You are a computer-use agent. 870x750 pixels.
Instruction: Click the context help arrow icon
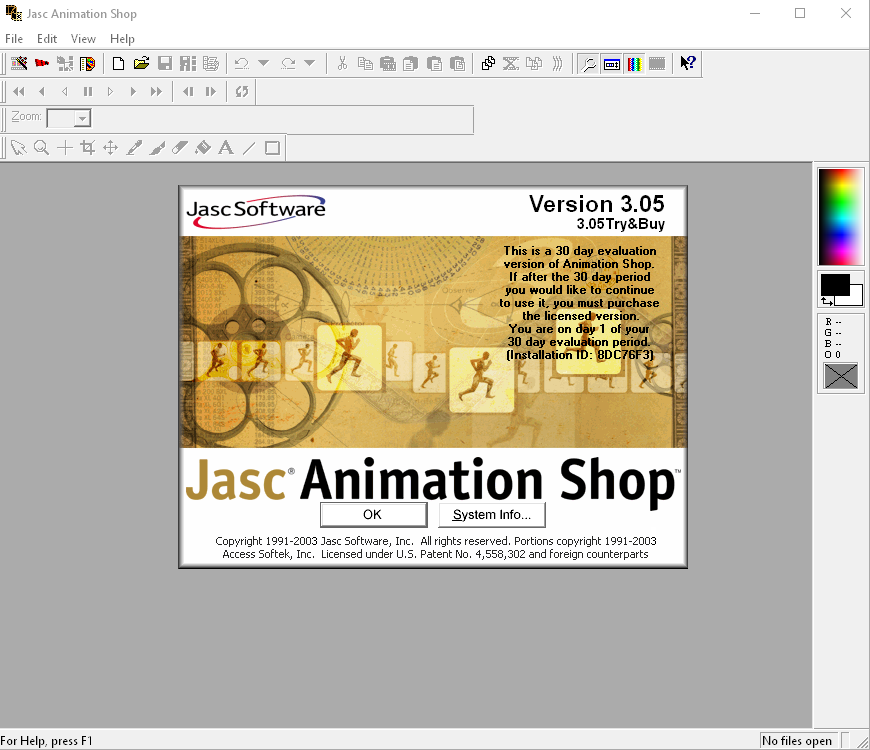[688, 63]
